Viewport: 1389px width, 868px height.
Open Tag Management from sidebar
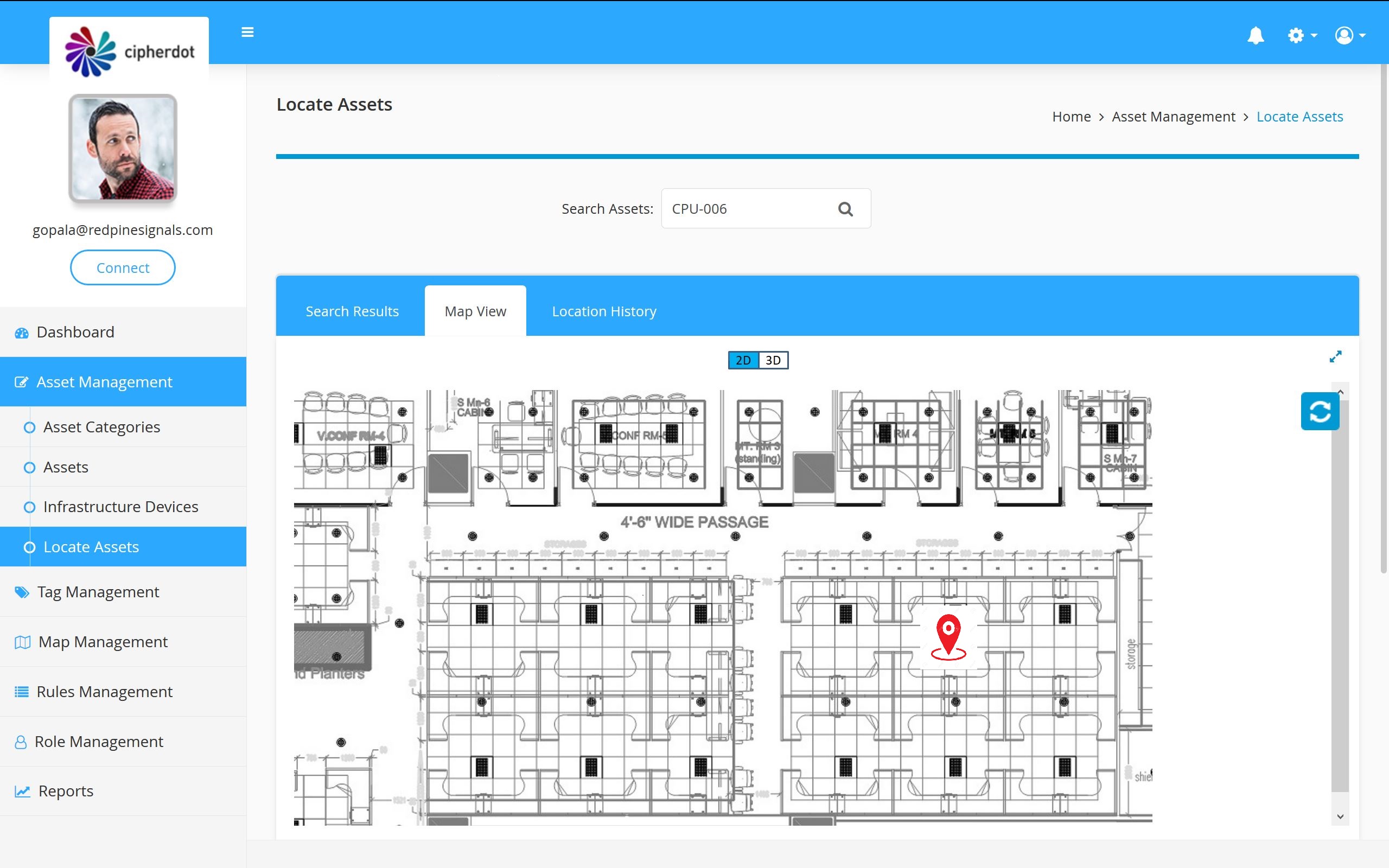pyautogui.click(x=98, y=592)
